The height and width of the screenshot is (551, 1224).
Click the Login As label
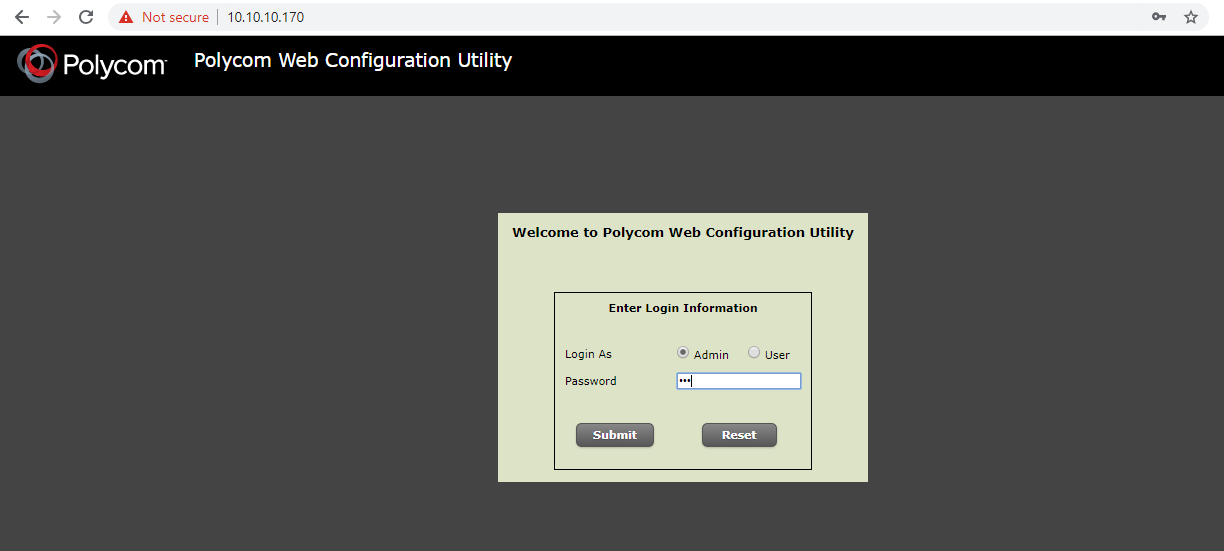pos(588,354)
